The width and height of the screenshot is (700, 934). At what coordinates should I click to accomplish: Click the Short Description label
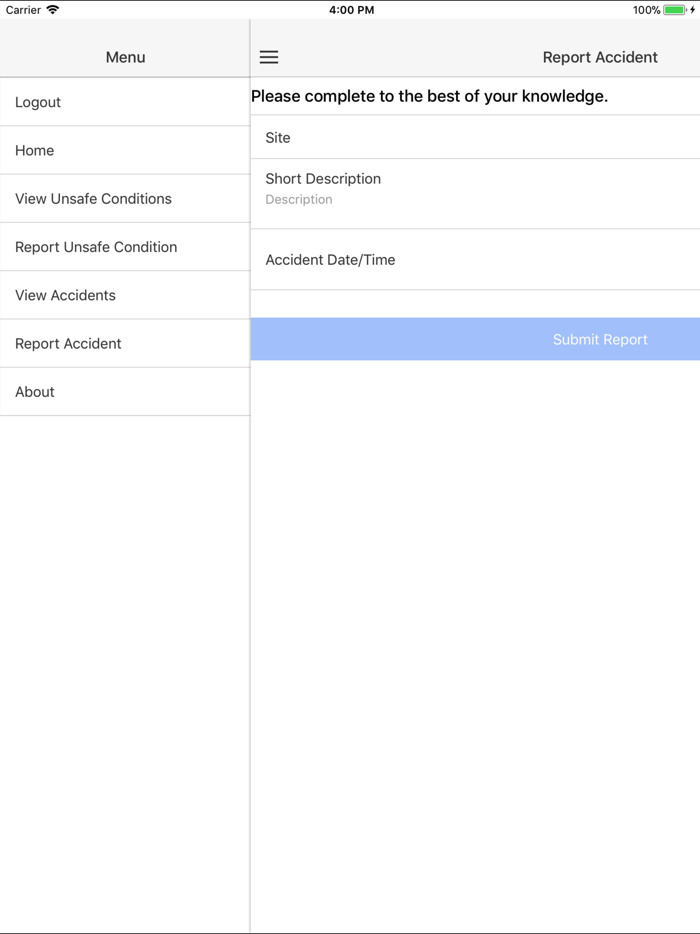click(x=323, y=178)
